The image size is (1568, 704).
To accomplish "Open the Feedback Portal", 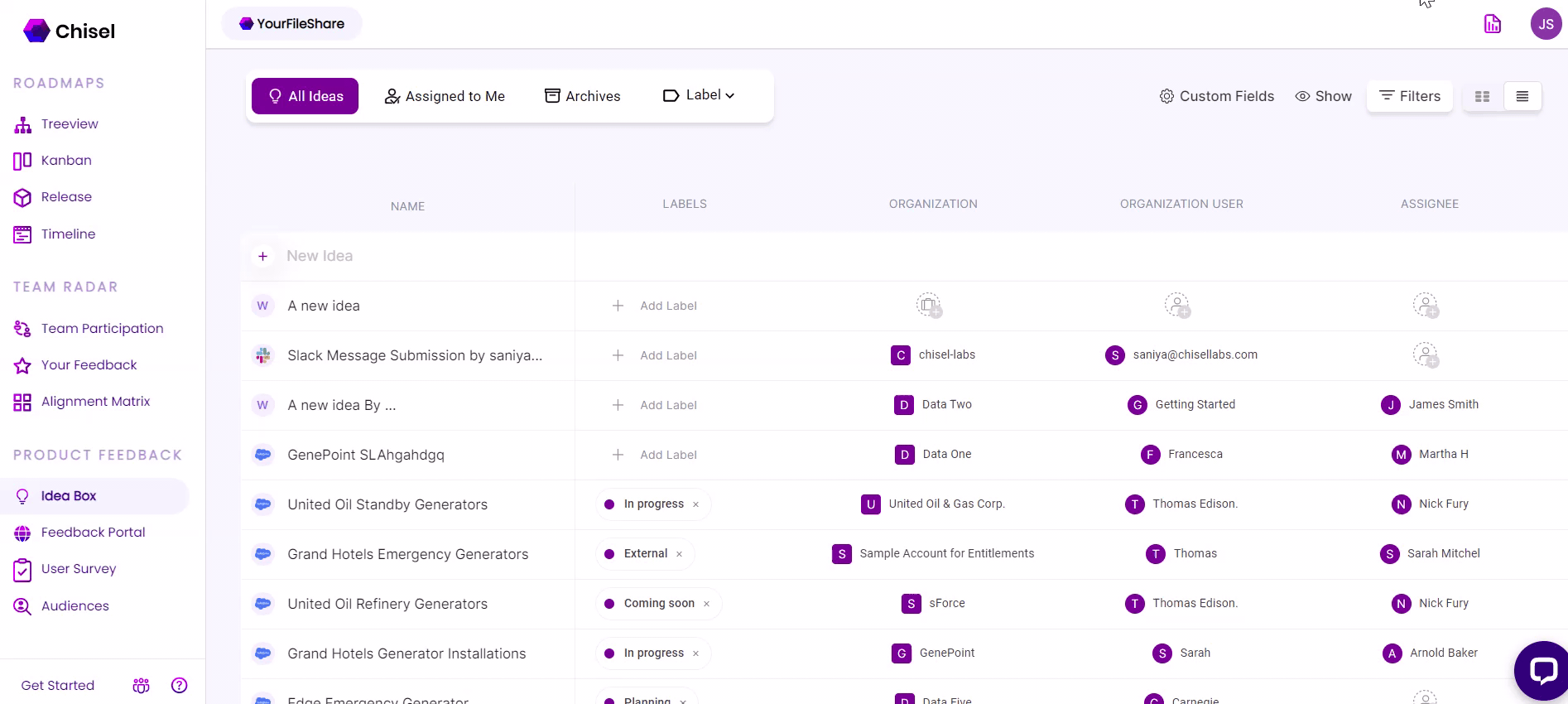I will 79,533.
